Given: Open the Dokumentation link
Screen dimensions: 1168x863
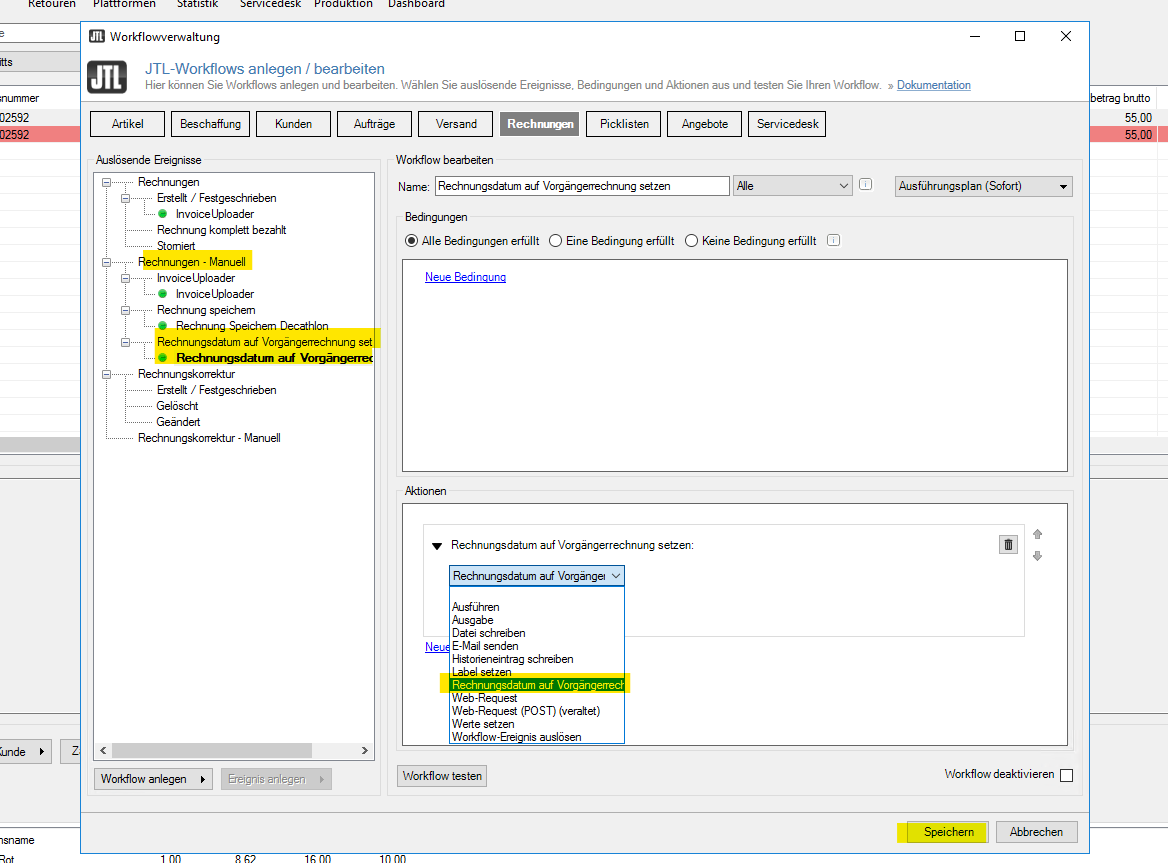Looking at the screenshot, I should [x=933, y=85].
